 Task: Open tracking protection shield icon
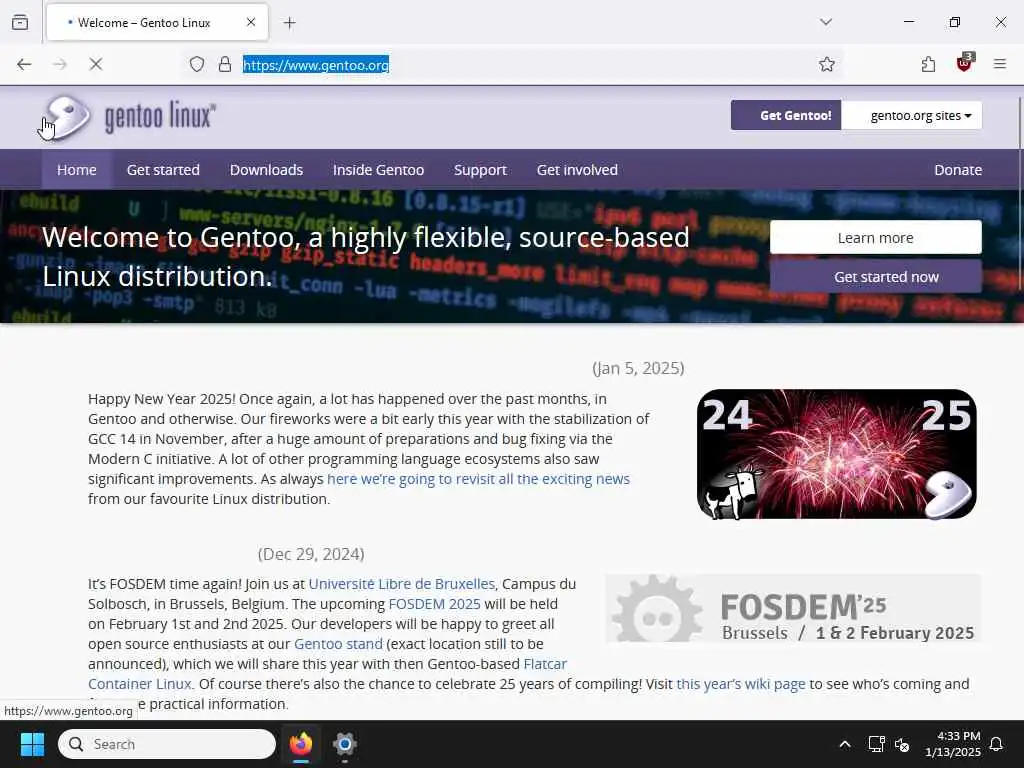(197, 64)
